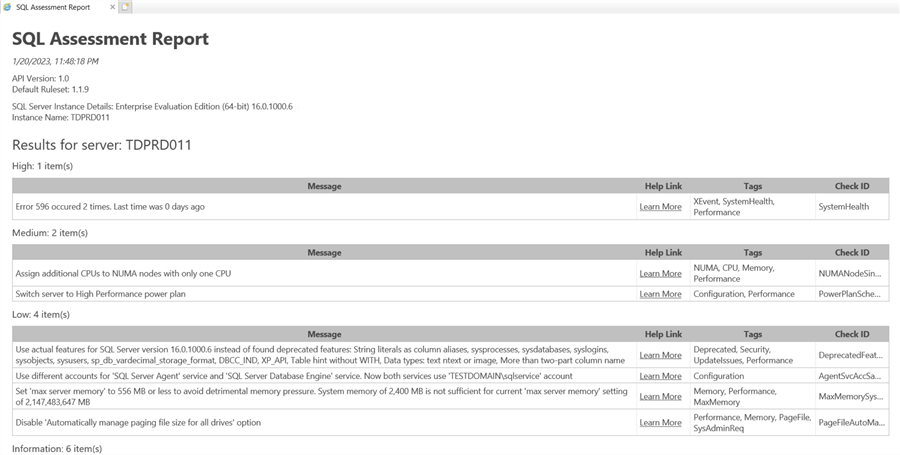Open Learn More for max server memory row
The height and width of the screenshot is (455, 900).
pos(660,396)
